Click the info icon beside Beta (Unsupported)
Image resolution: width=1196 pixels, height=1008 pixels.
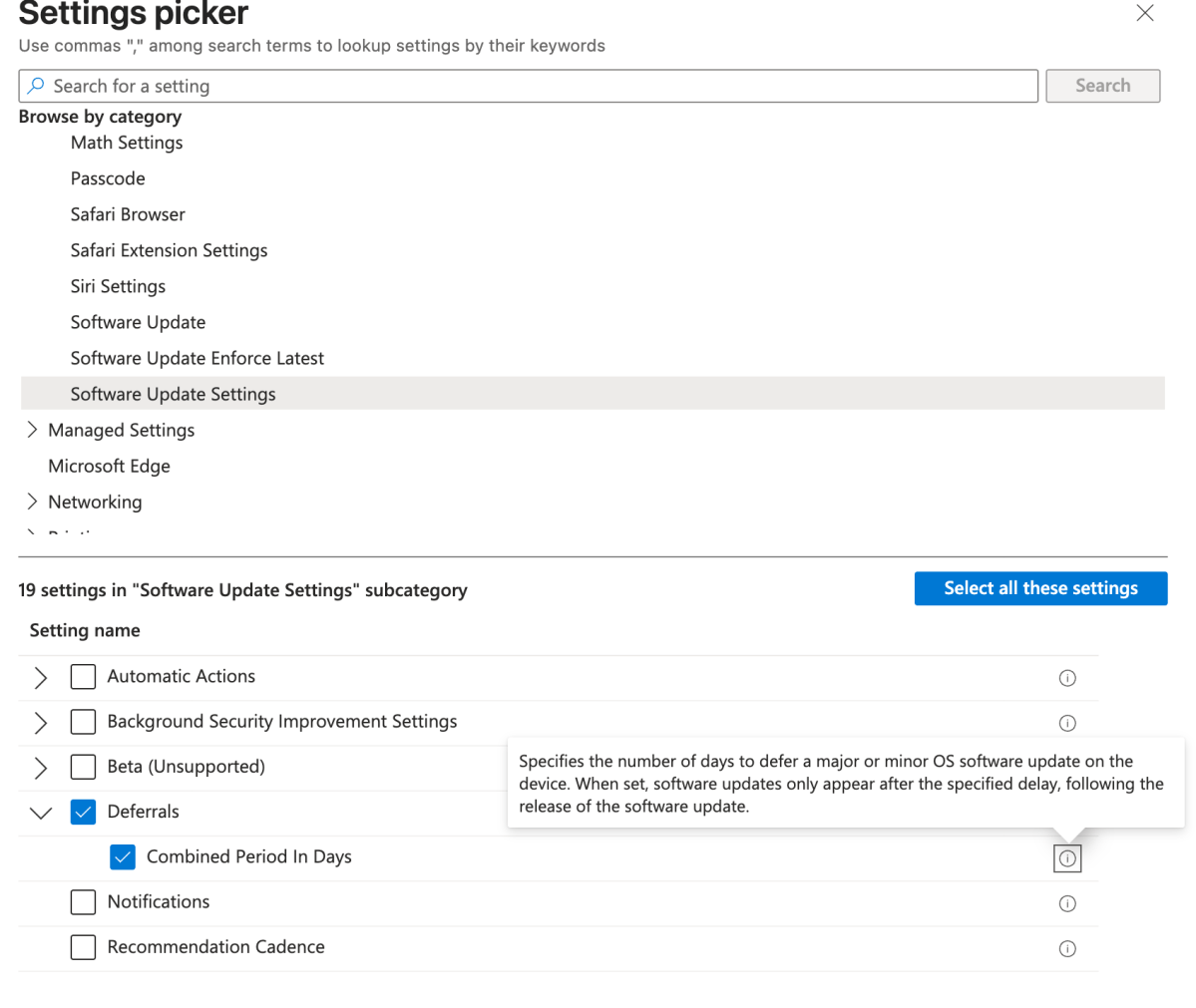click(x=1067, y=768)
